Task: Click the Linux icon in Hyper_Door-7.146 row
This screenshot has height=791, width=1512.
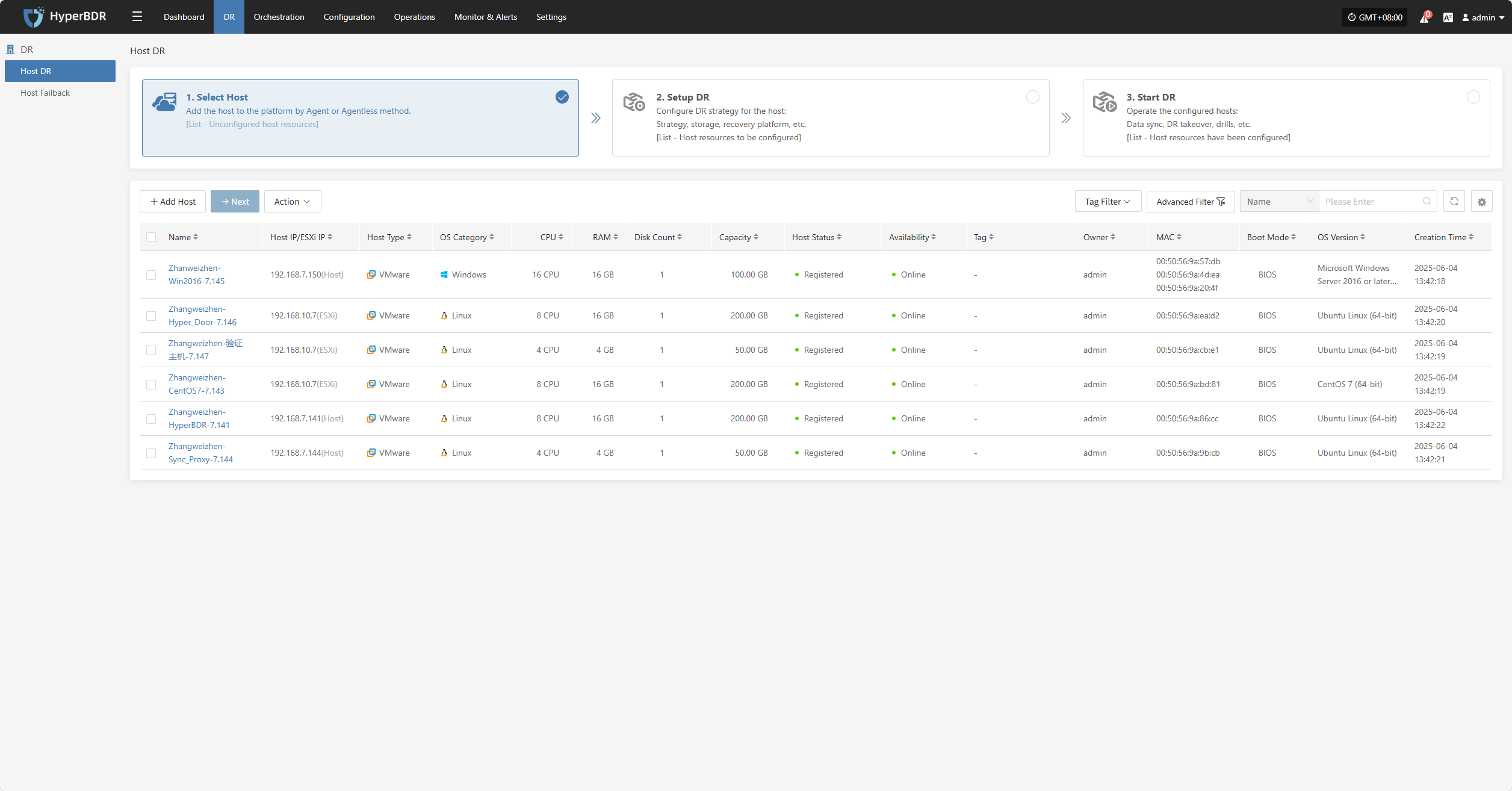Action: tap(444, 315)
